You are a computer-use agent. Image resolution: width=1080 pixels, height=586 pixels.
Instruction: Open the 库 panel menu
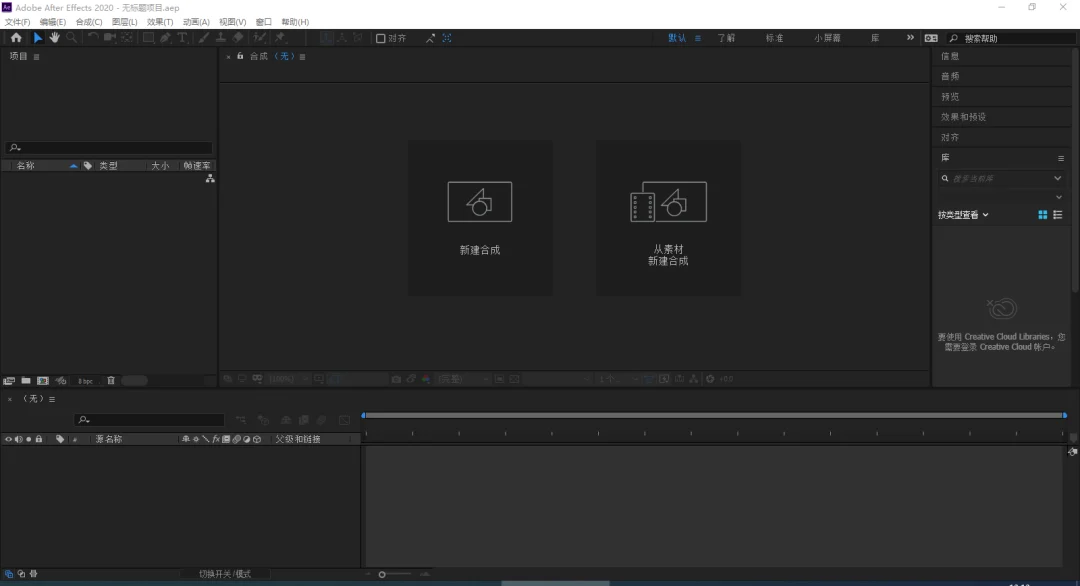point(1061,158)
